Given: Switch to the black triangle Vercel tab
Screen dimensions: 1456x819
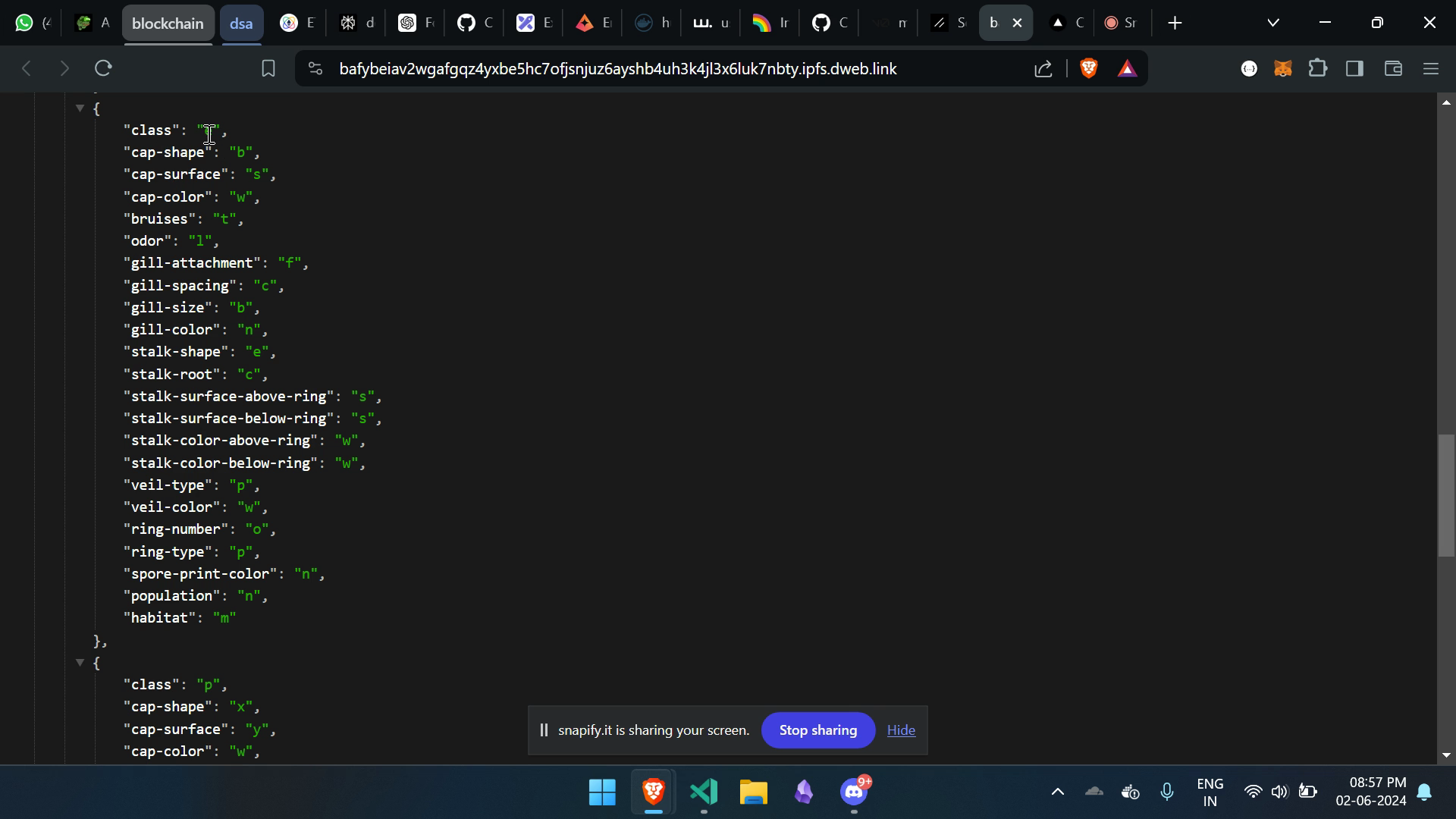Looking at the screenshot, I should [x=1065, y=24].
